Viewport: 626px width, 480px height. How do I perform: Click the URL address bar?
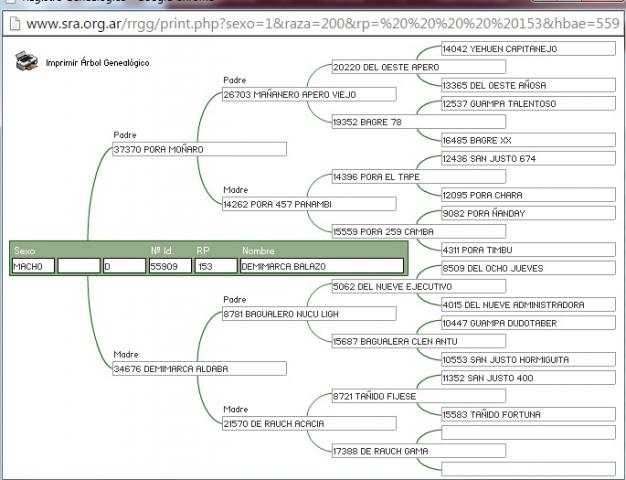(320, 22)
